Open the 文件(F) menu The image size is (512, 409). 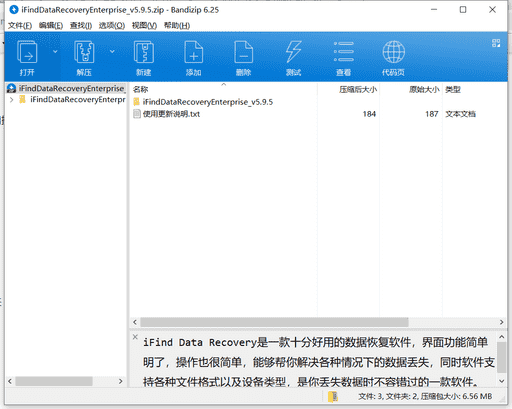[x=20, y=26]
